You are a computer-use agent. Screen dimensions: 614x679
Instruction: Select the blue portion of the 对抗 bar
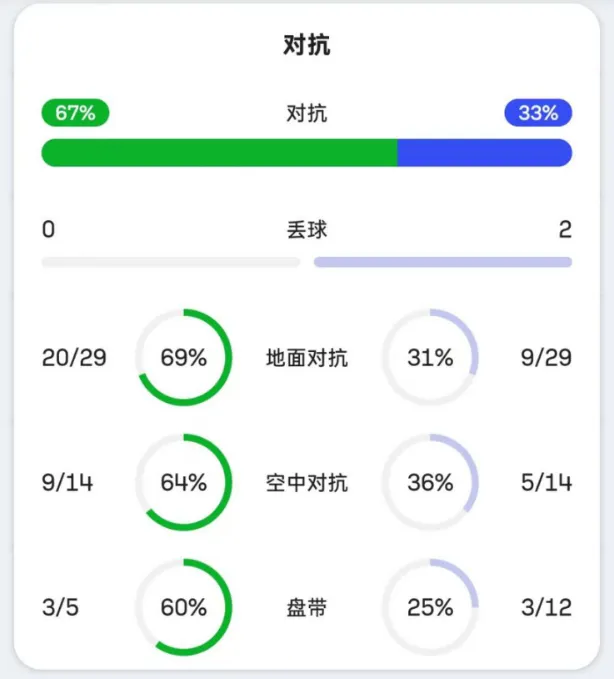484,152
